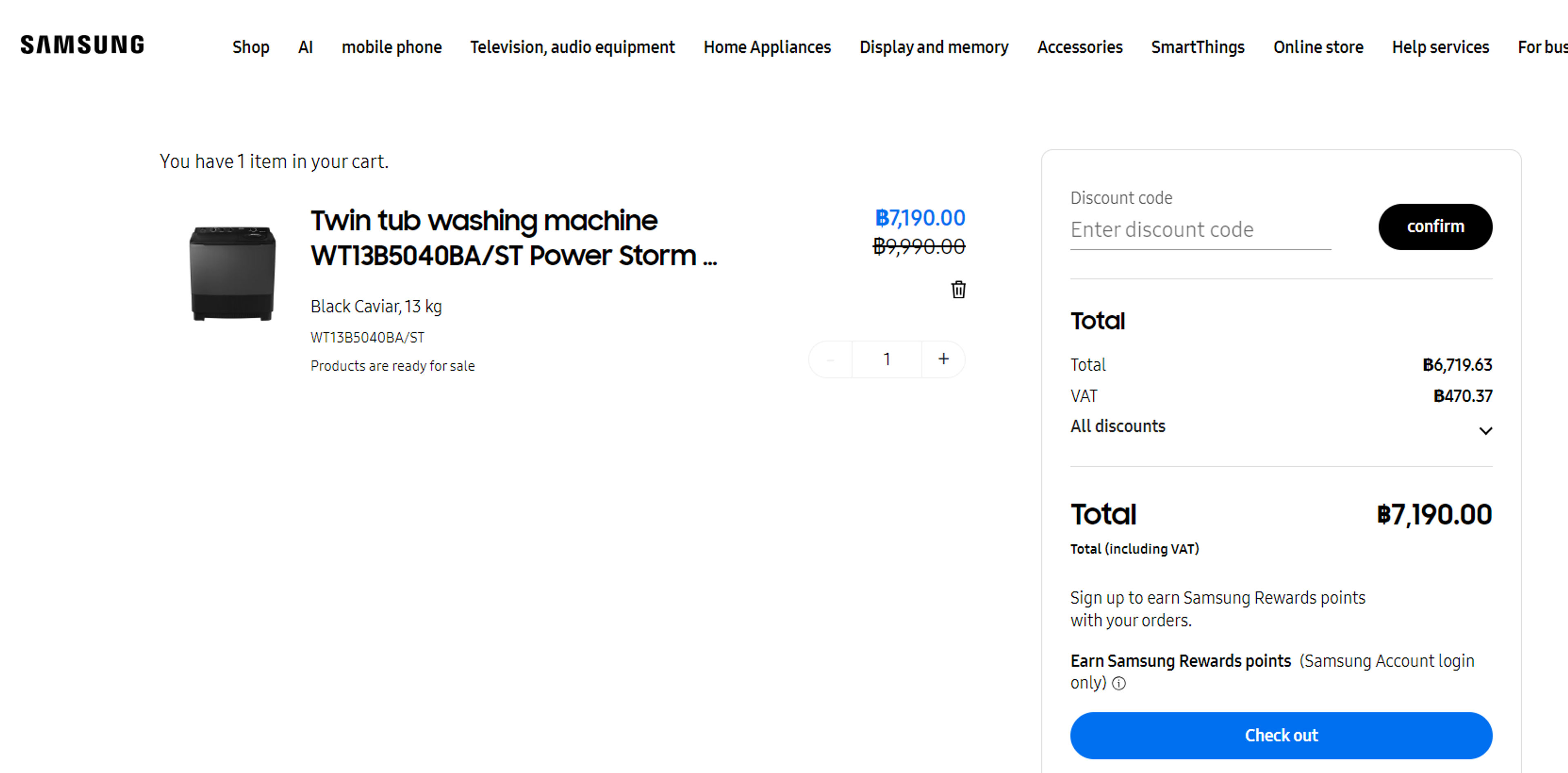Delete washing machine with trash icon

point(958,289)
